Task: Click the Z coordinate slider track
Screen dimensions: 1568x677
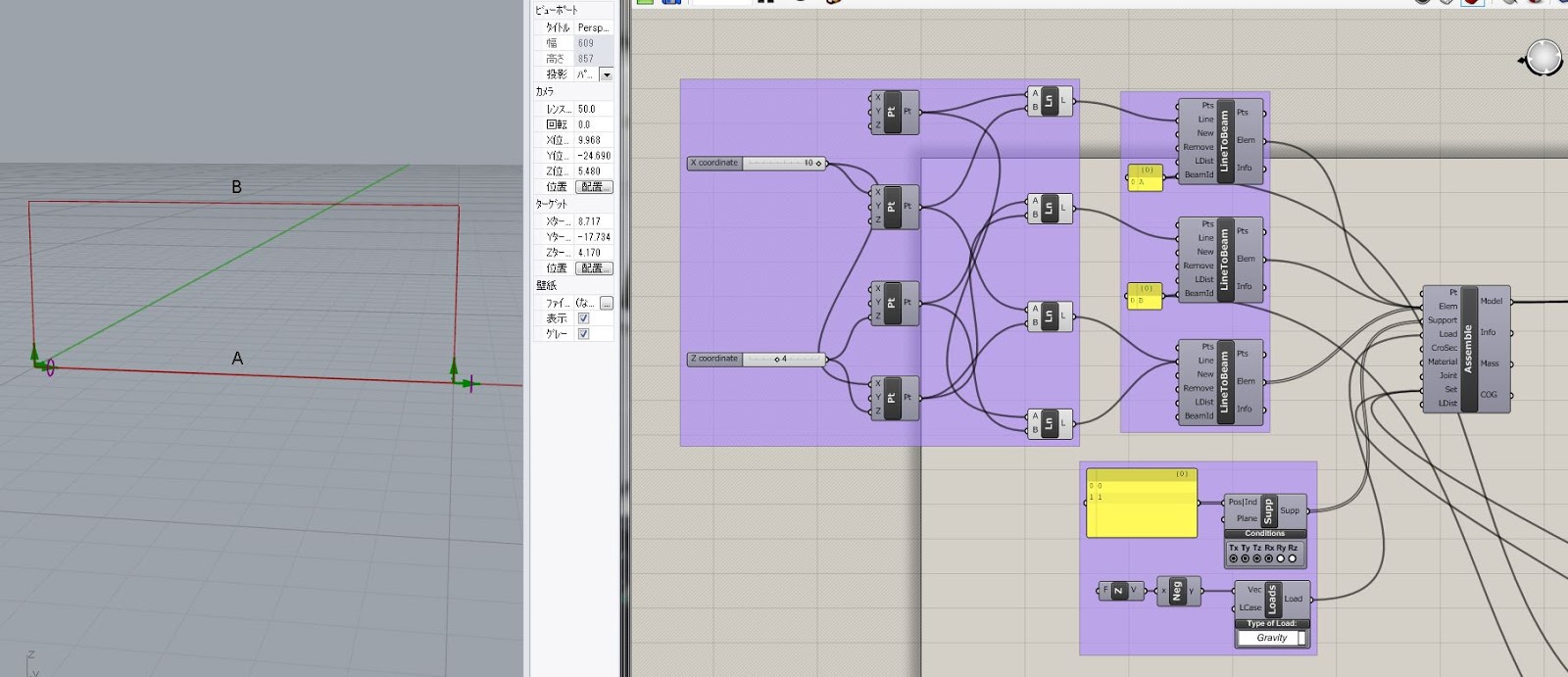Action: click(x=785, y=360)
